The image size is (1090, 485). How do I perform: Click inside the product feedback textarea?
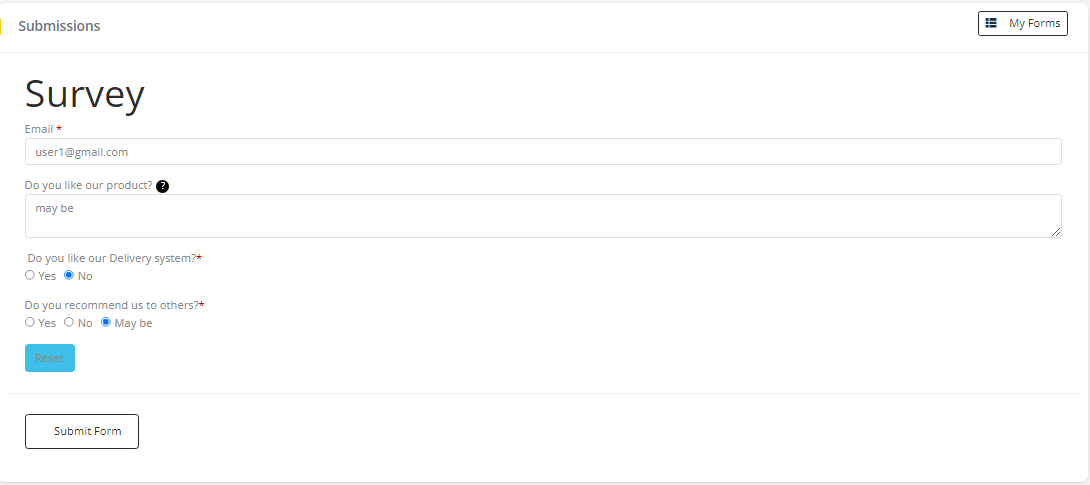pyautogui.click(x=542, y=216)
